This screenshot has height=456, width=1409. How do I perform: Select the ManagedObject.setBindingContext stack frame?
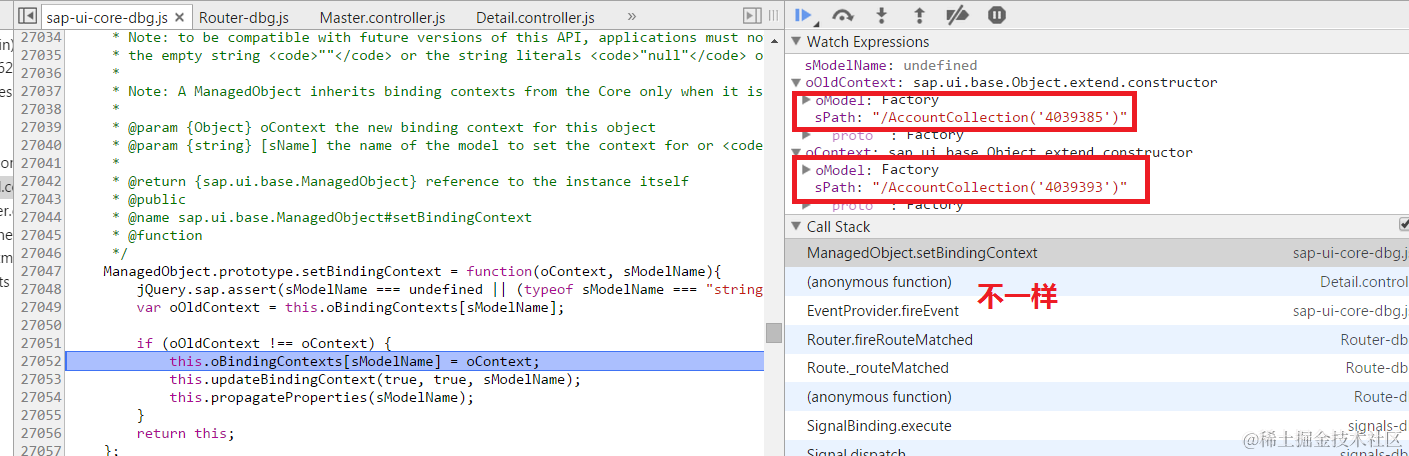[1096, 253]
